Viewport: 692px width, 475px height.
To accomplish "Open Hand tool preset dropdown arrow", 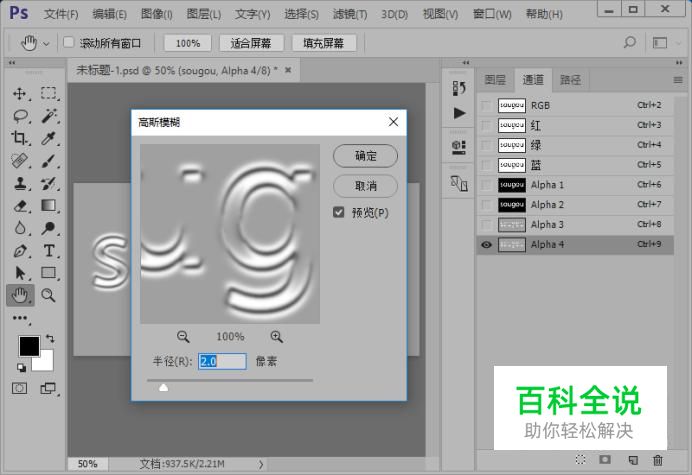I will point(46,44).
